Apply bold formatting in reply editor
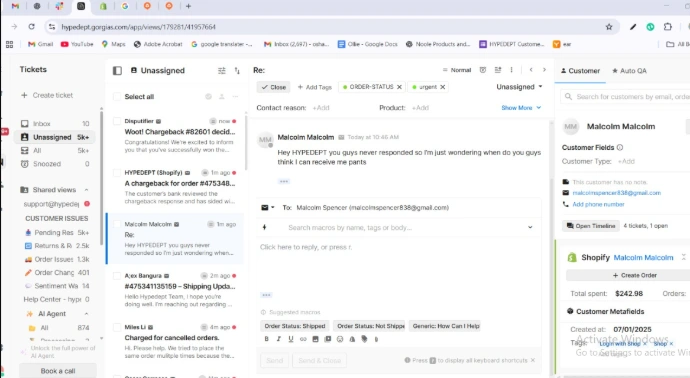Screen dimensions: 690x378 pos(266,339)
